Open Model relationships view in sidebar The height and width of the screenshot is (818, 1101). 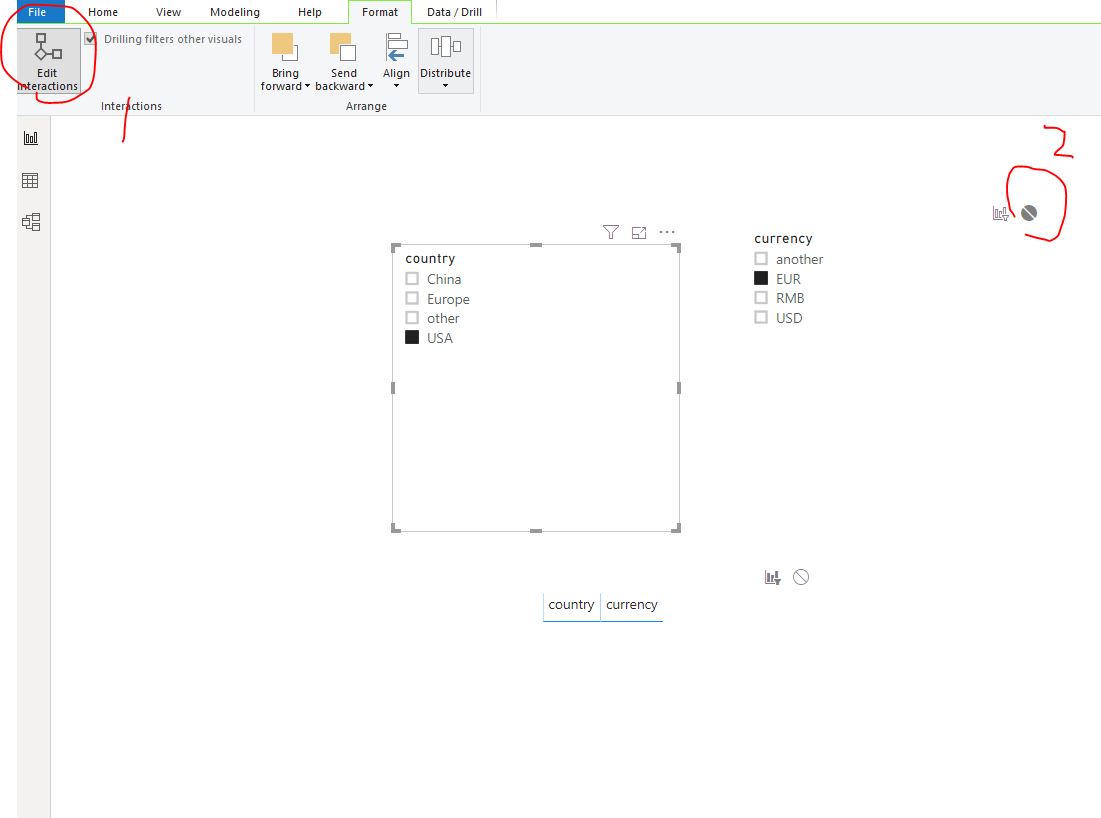(31, 223)
